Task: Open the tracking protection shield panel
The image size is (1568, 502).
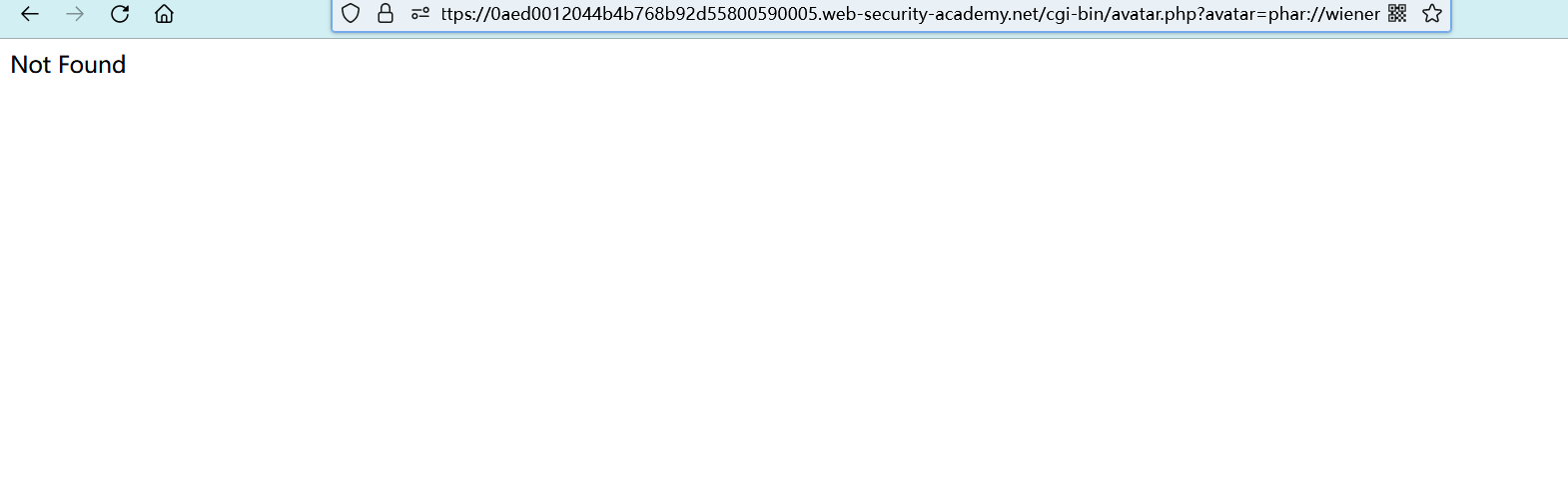Action: pos(351,14)
